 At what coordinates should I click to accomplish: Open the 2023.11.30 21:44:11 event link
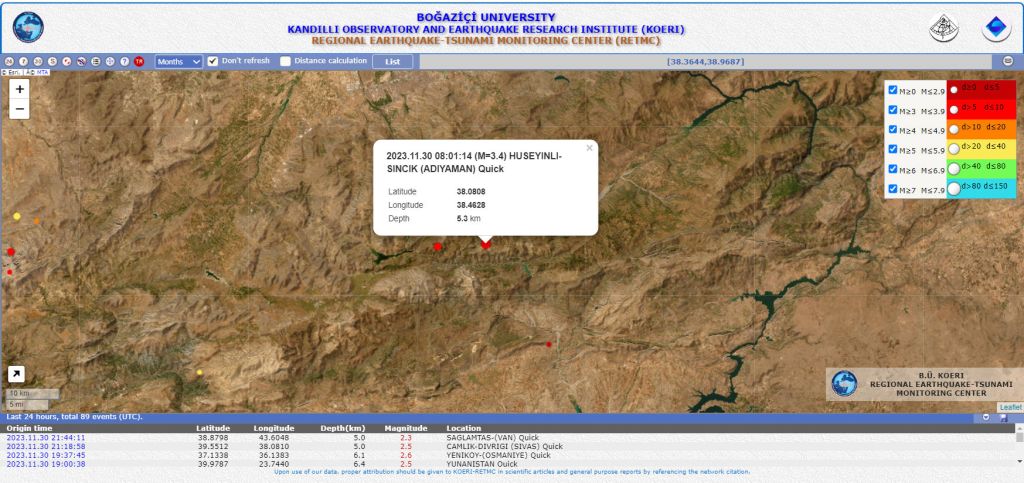tap(46, 437)
